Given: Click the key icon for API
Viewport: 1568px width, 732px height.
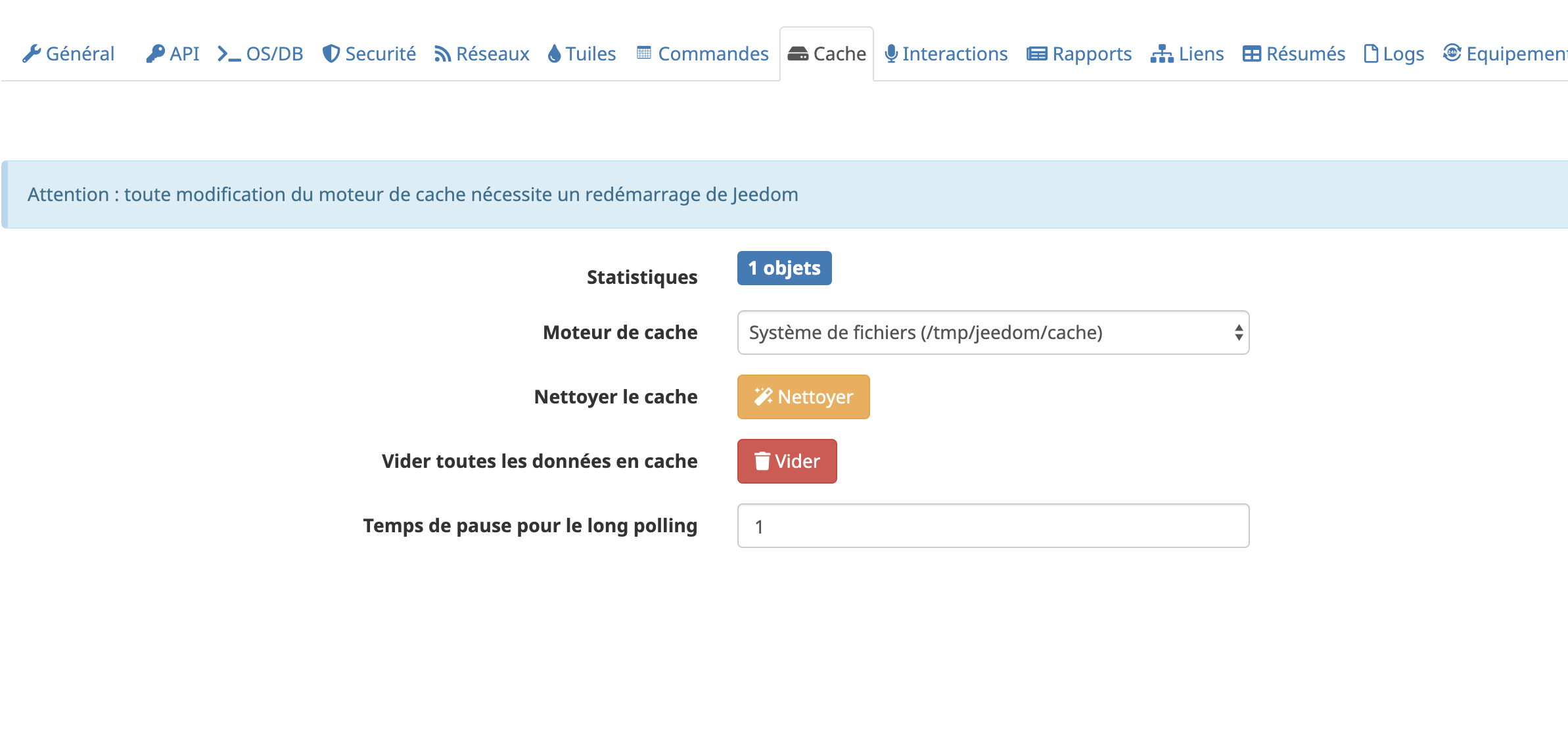Looking at the screenshot, I should pyautogui.click(x=155, y=54).
